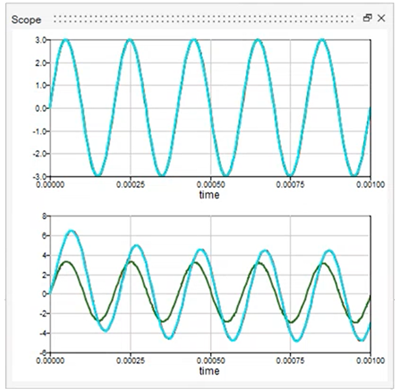Screen dimensions: 400x392
Task: Click the 8 label on the bottom plot's y-axis
Action: click(x=45, y=216)
